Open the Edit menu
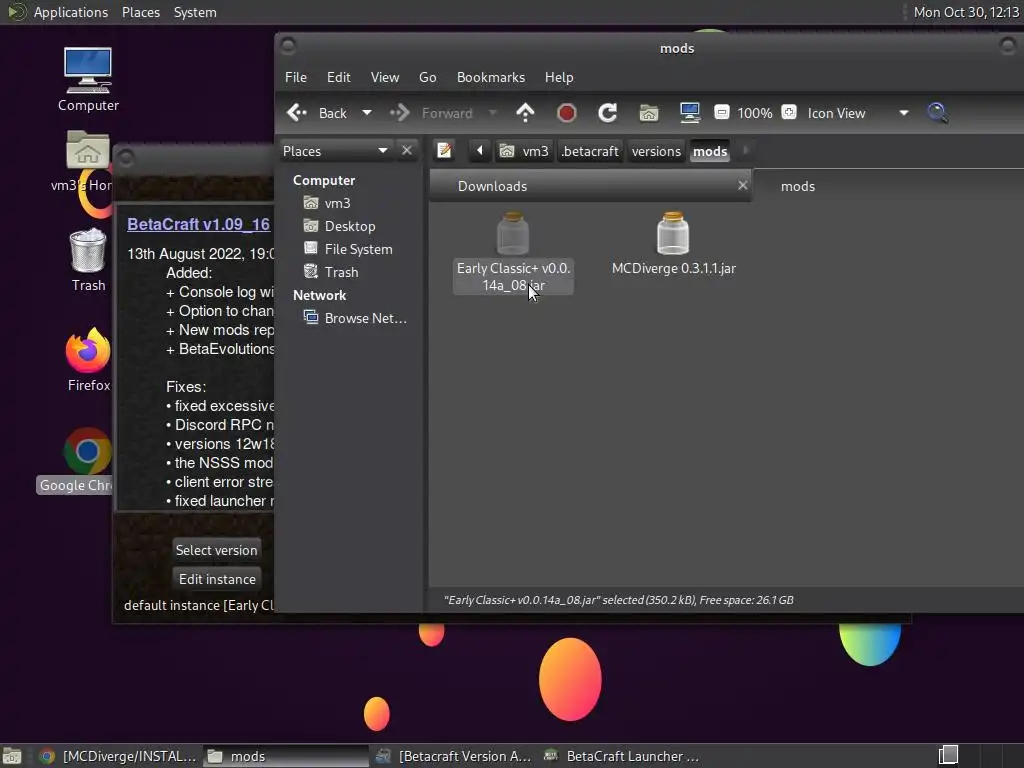 pyautogui.click(x=338, y=77)
